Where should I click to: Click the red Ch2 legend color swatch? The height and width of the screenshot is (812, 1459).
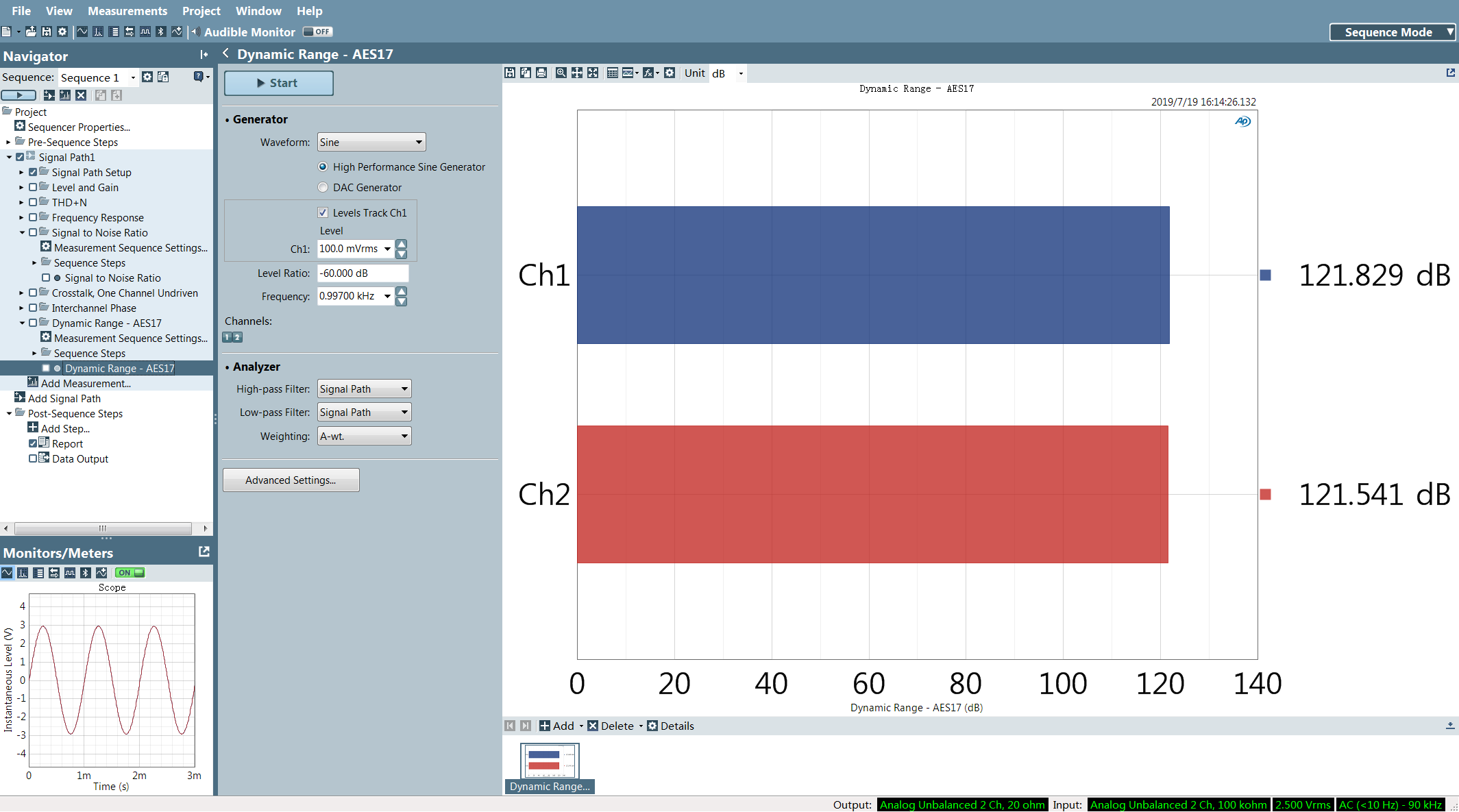coord(1265,494)
